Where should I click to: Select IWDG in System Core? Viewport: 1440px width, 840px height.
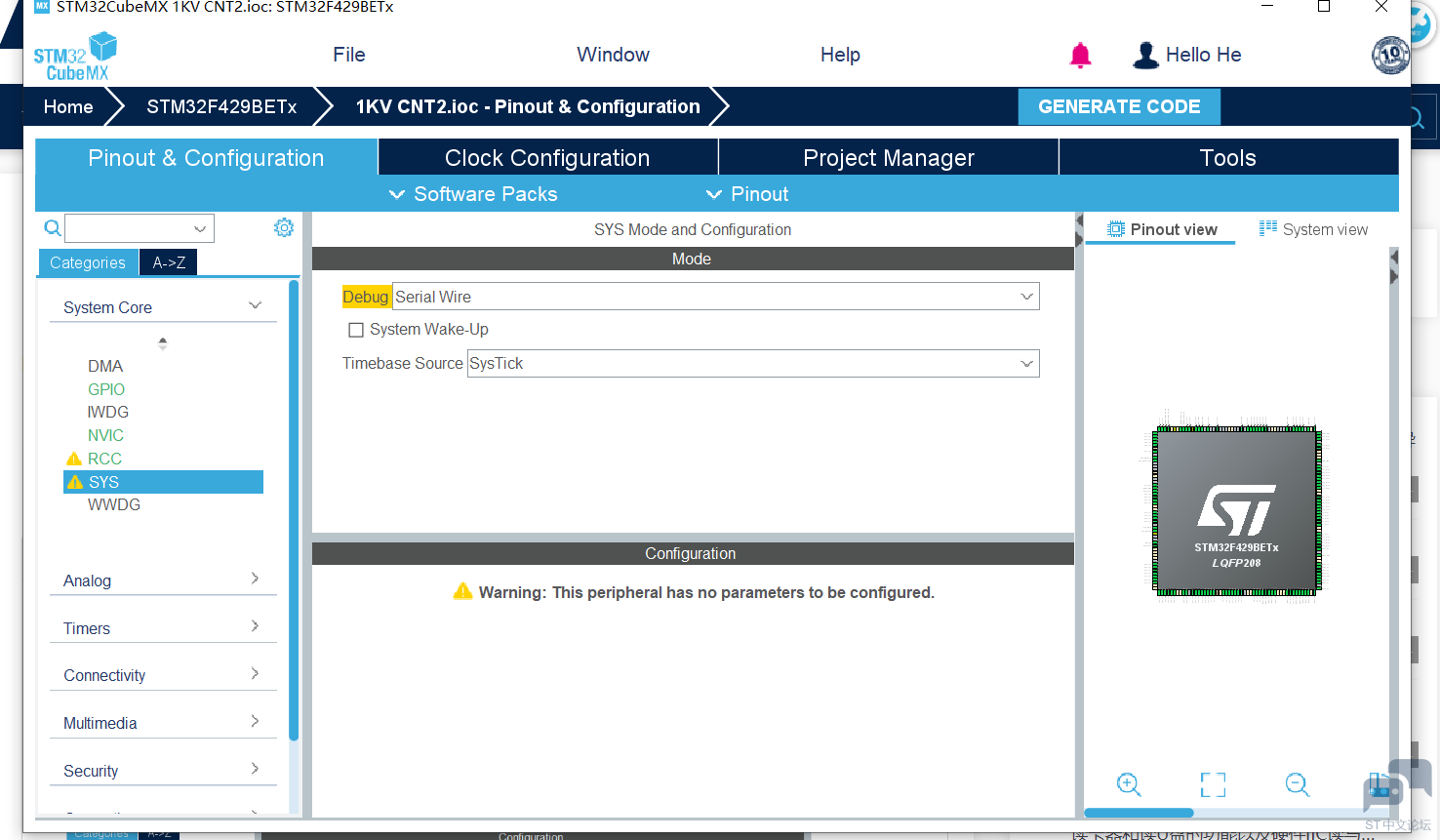(108, 412)
